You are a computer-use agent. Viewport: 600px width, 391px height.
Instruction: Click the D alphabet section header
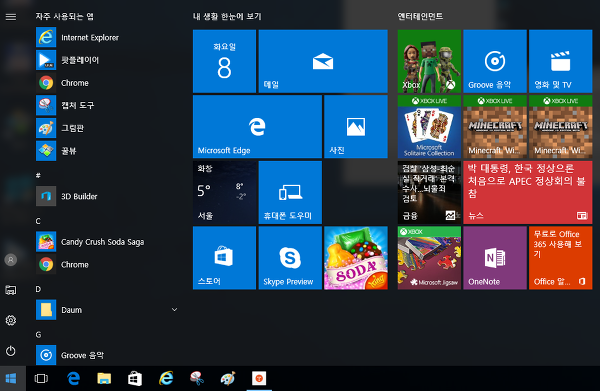pyautogui.click(x=38, y=289)
